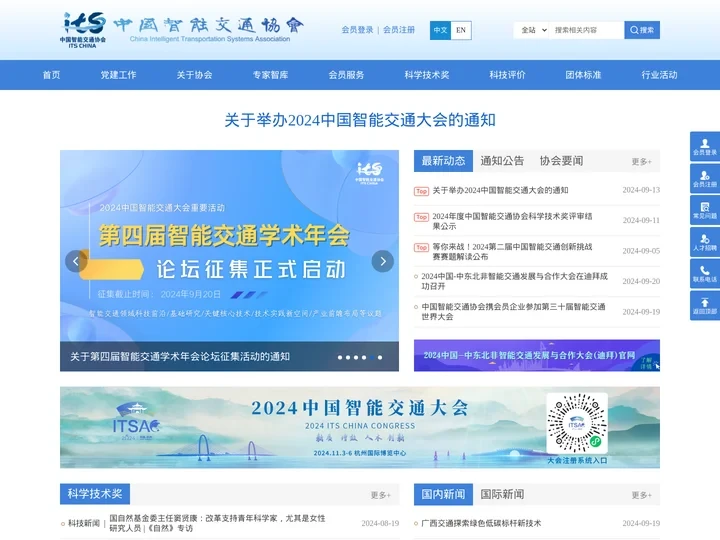Open 中东北非大会在迪拜成功召开 news item
The image size is (720, 540).
pos(515,281)
